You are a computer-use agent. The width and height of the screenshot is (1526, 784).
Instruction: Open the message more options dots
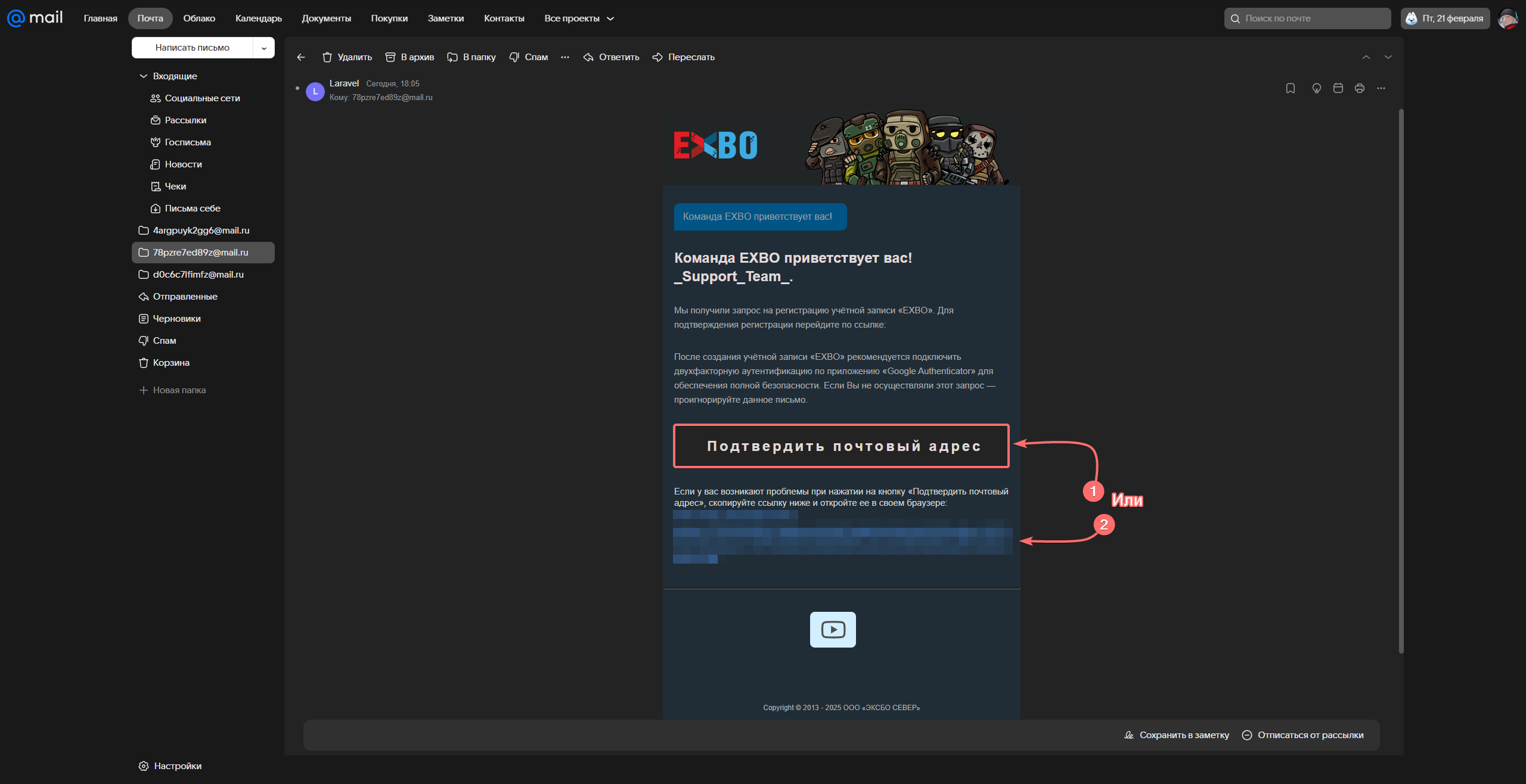(x=1381, y=88)
